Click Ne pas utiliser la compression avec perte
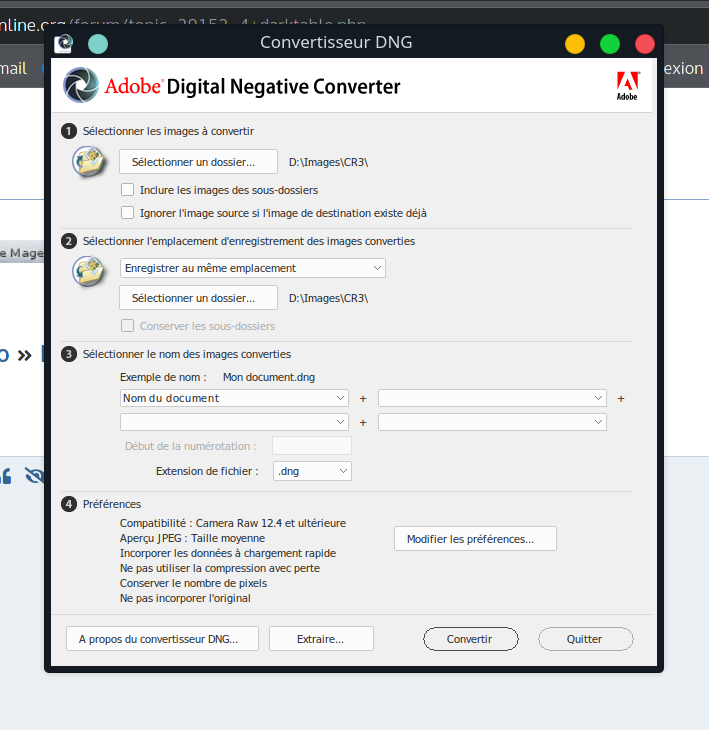Image resolution: width=709 pixels, height=730 pixels. click(x=220, y=568)
